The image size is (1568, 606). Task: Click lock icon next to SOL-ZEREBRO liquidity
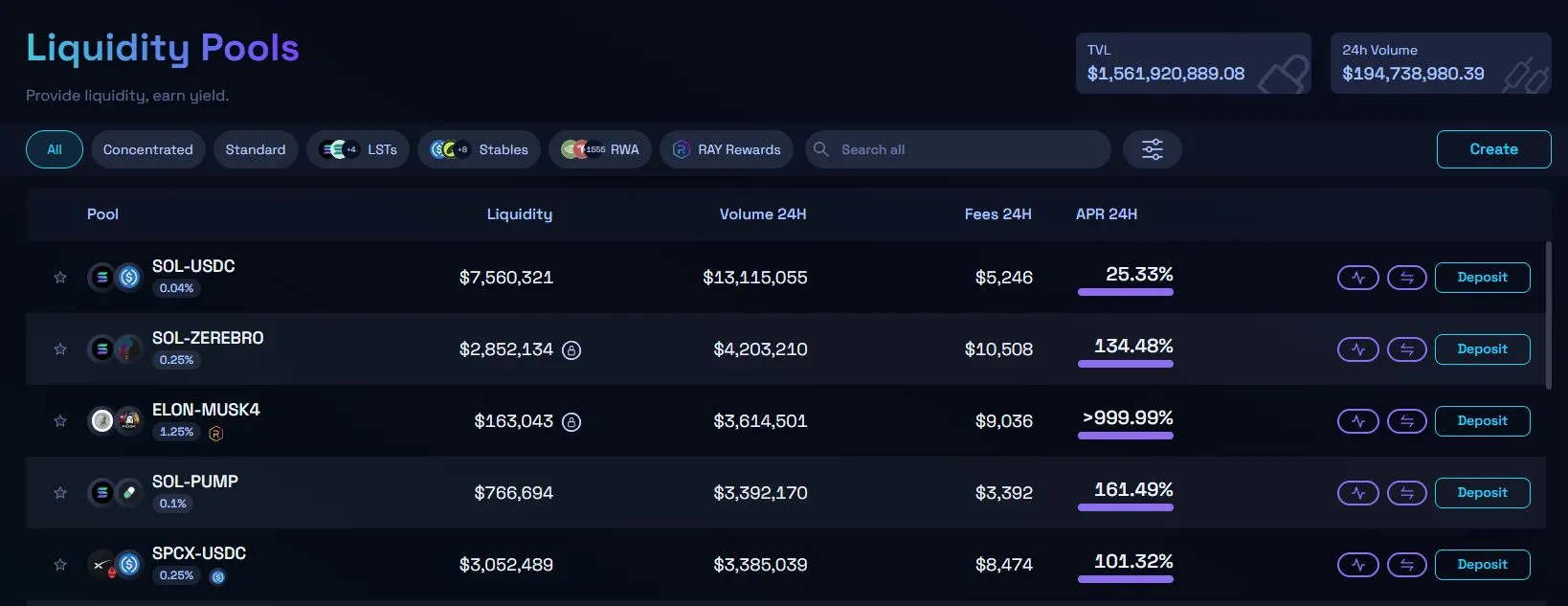[571, 349]
